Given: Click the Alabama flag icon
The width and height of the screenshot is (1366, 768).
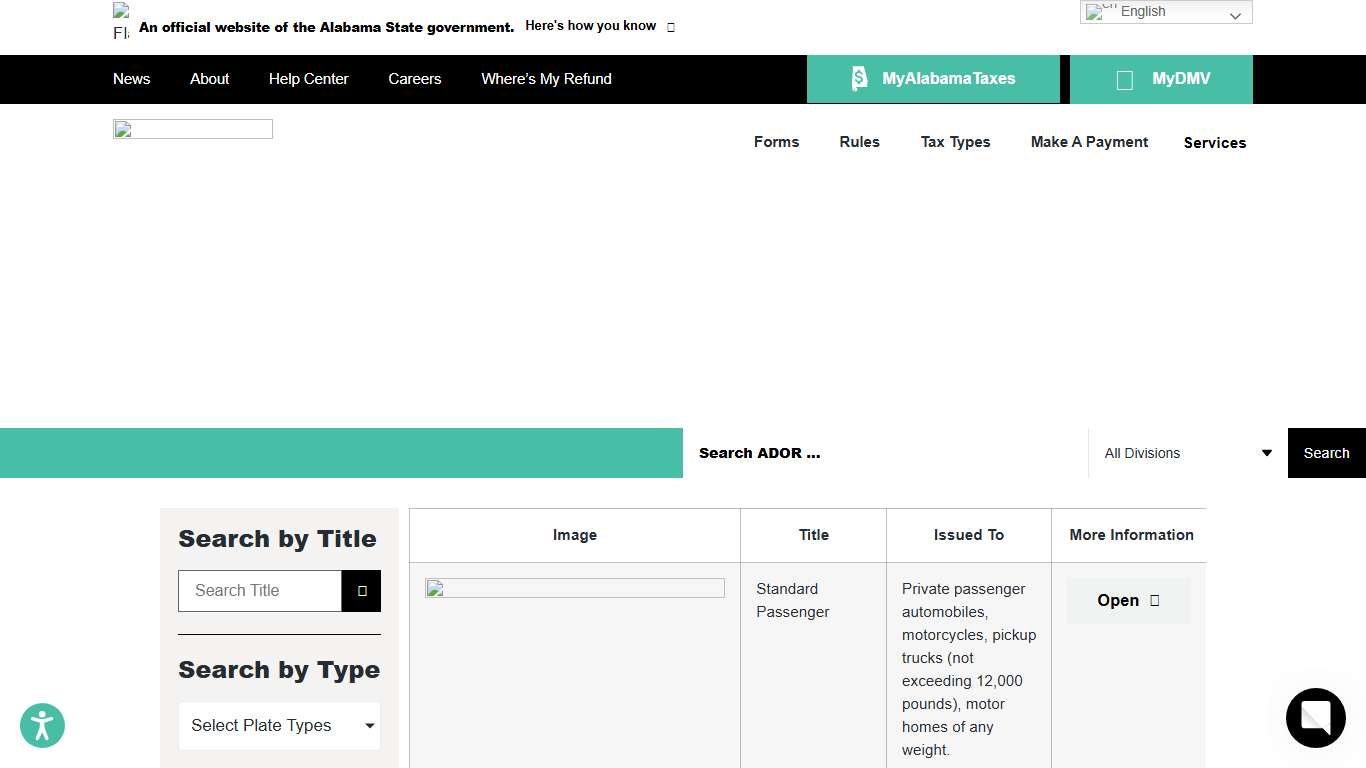Looking at the screenshot, I should pos(121,22).
